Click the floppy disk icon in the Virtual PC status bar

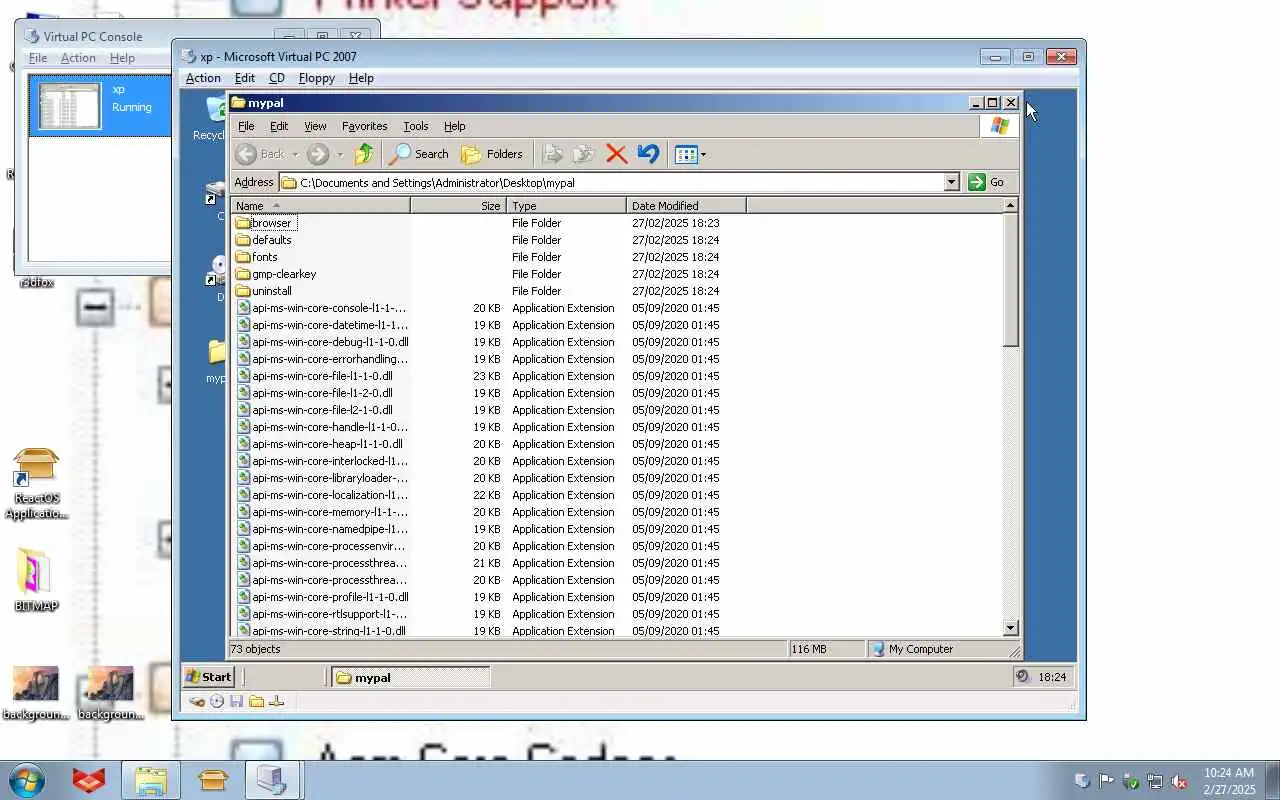[237, 702]
